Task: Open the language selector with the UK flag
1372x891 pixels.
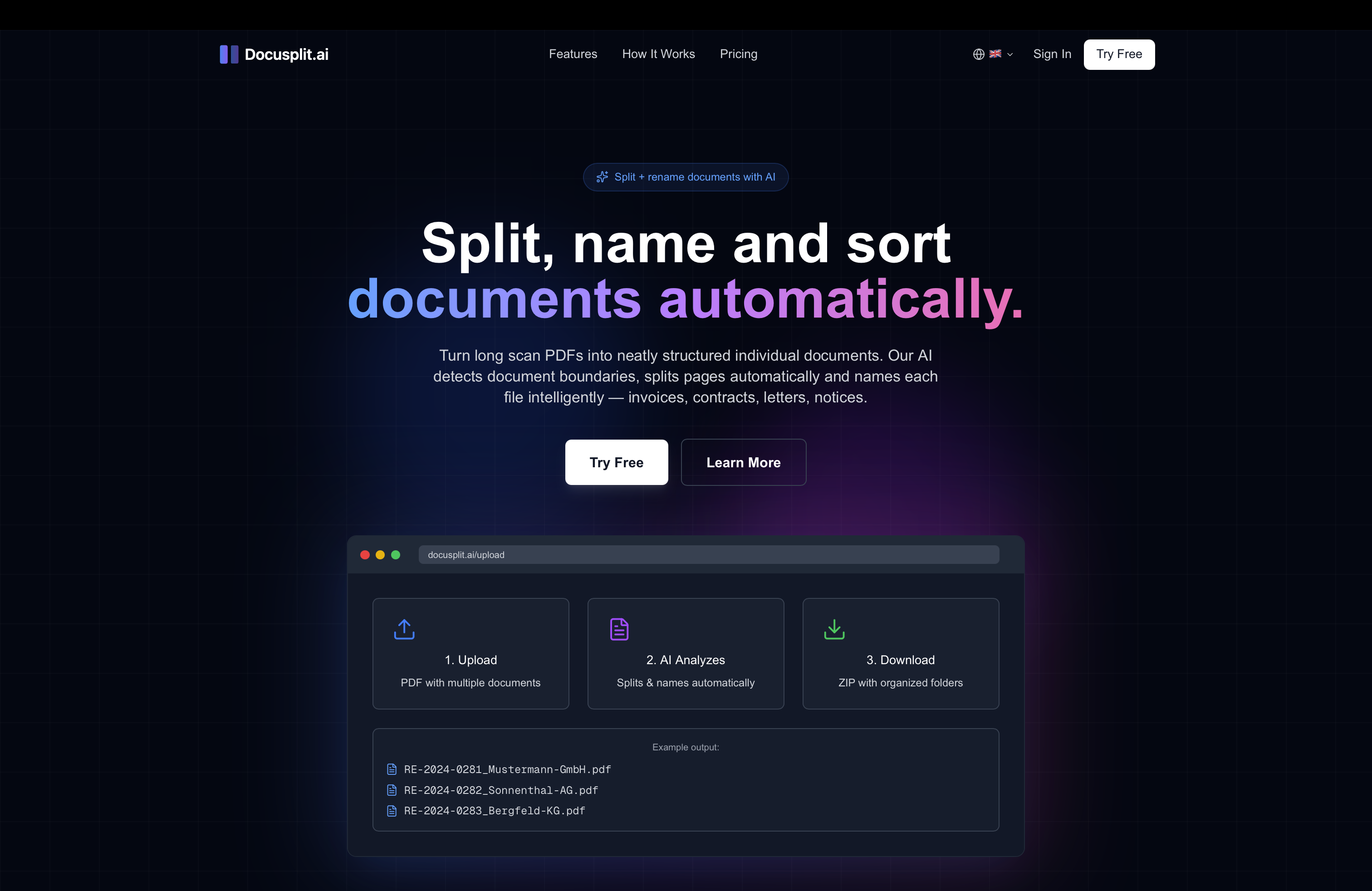Action: point(995,54)
